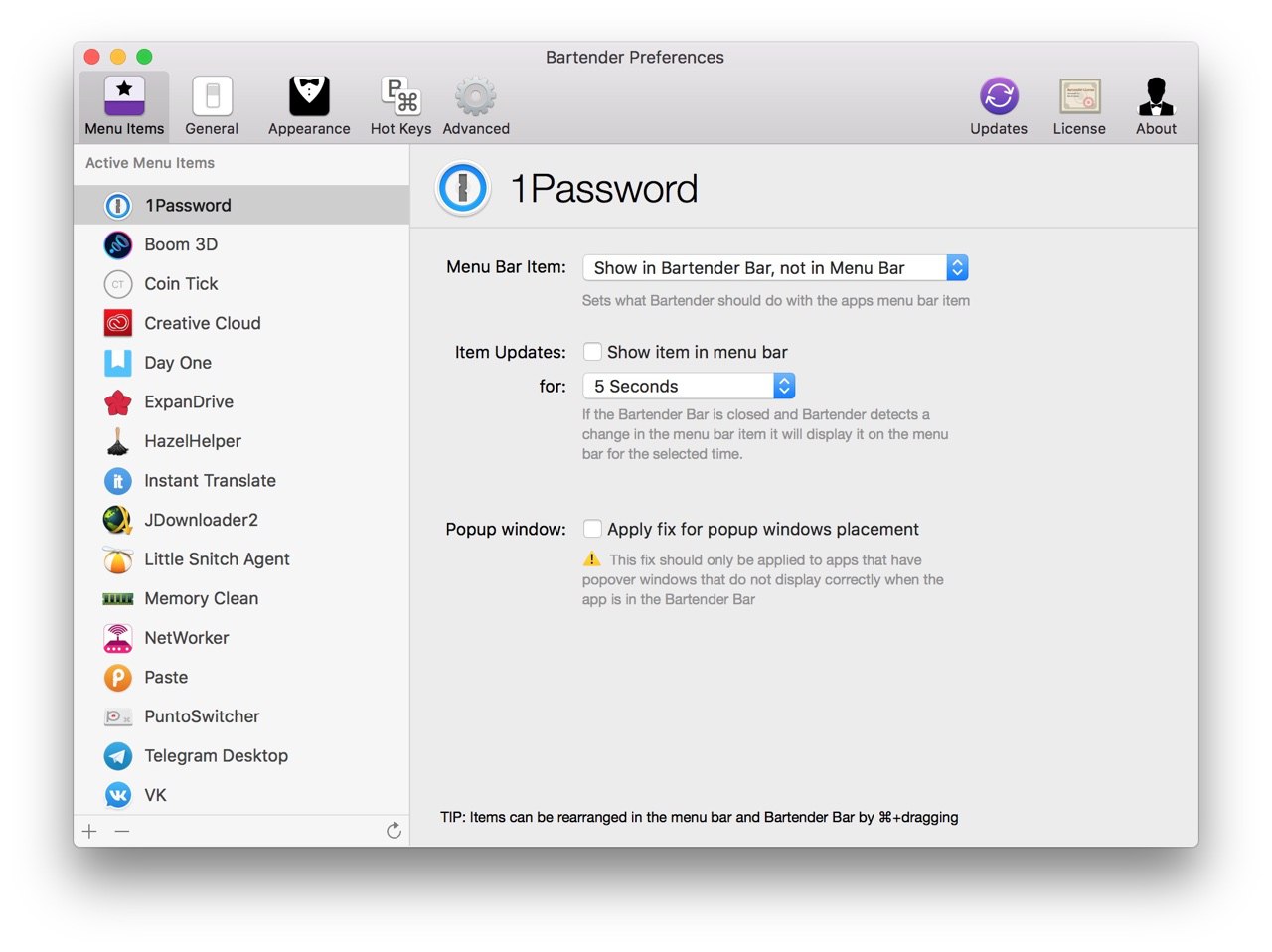Select the Coin Tick label
This screenshot has height=952, width=1272.
[181, 284]
